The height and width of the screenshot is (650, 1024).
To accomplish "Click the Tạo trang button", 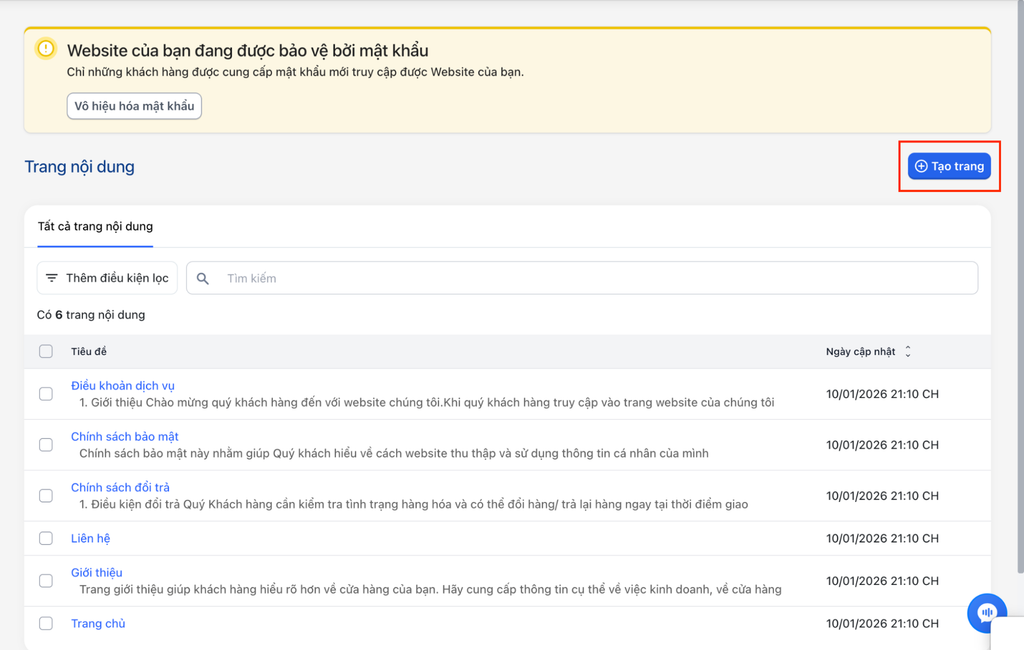I will (949, 166).
